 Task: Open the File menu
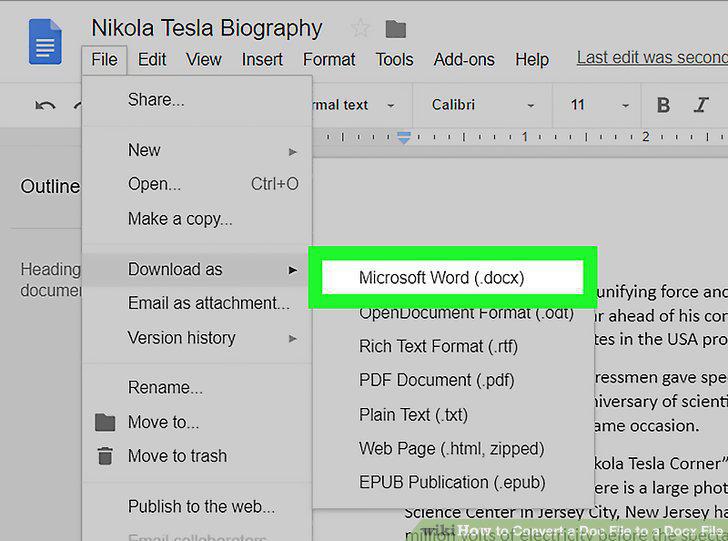(x=104, y=59)
